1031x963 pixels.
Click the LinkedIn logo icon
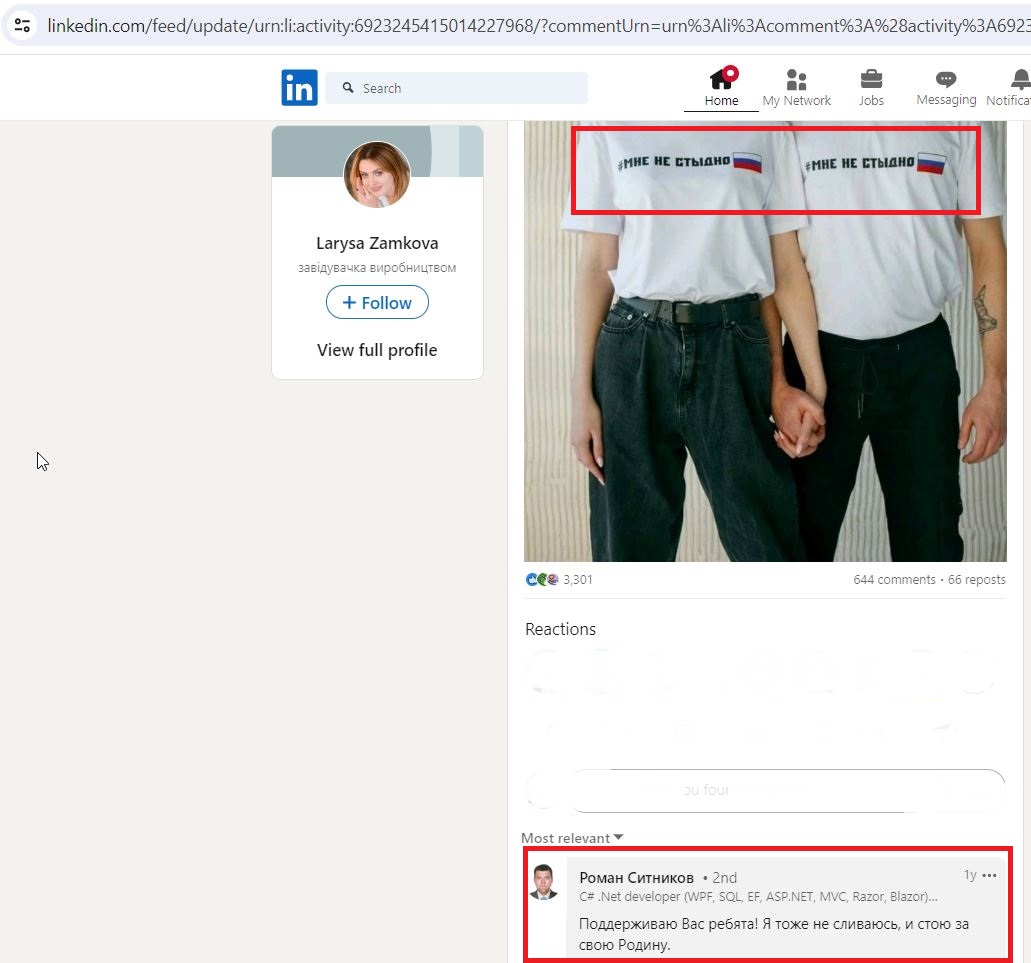[299, 87]
